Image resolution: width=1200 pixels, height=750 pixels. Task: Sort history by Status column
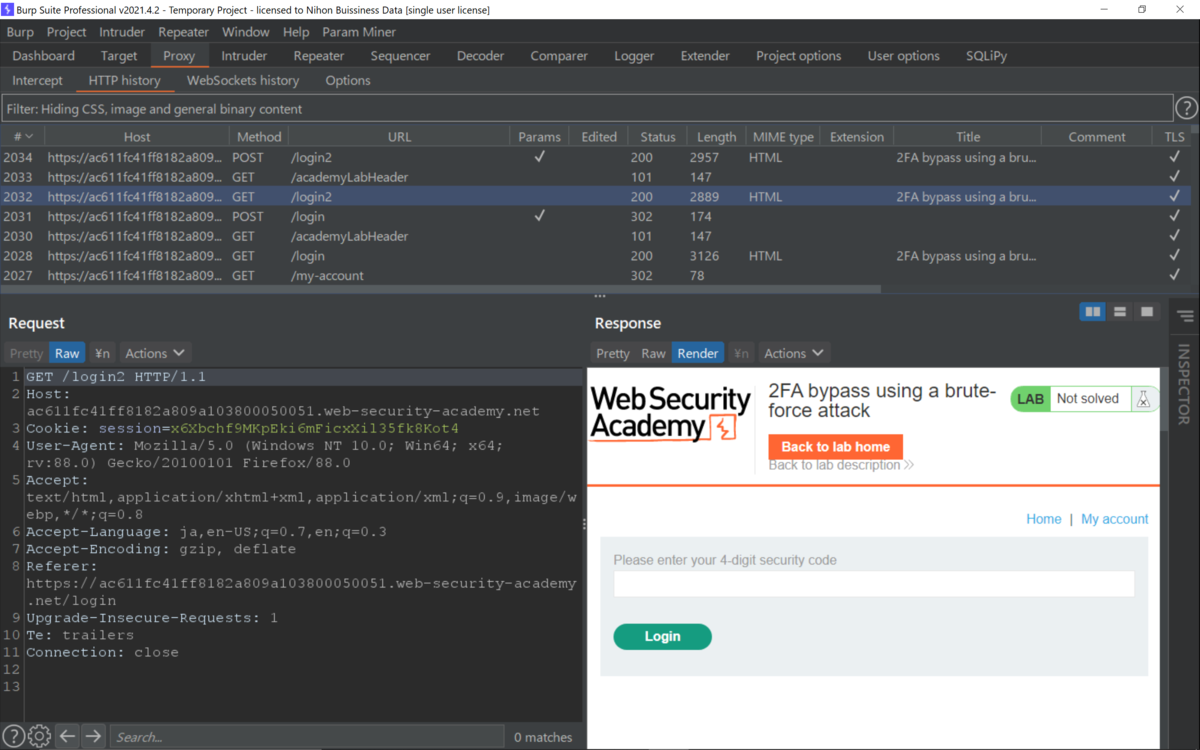(x=657, y=137)
